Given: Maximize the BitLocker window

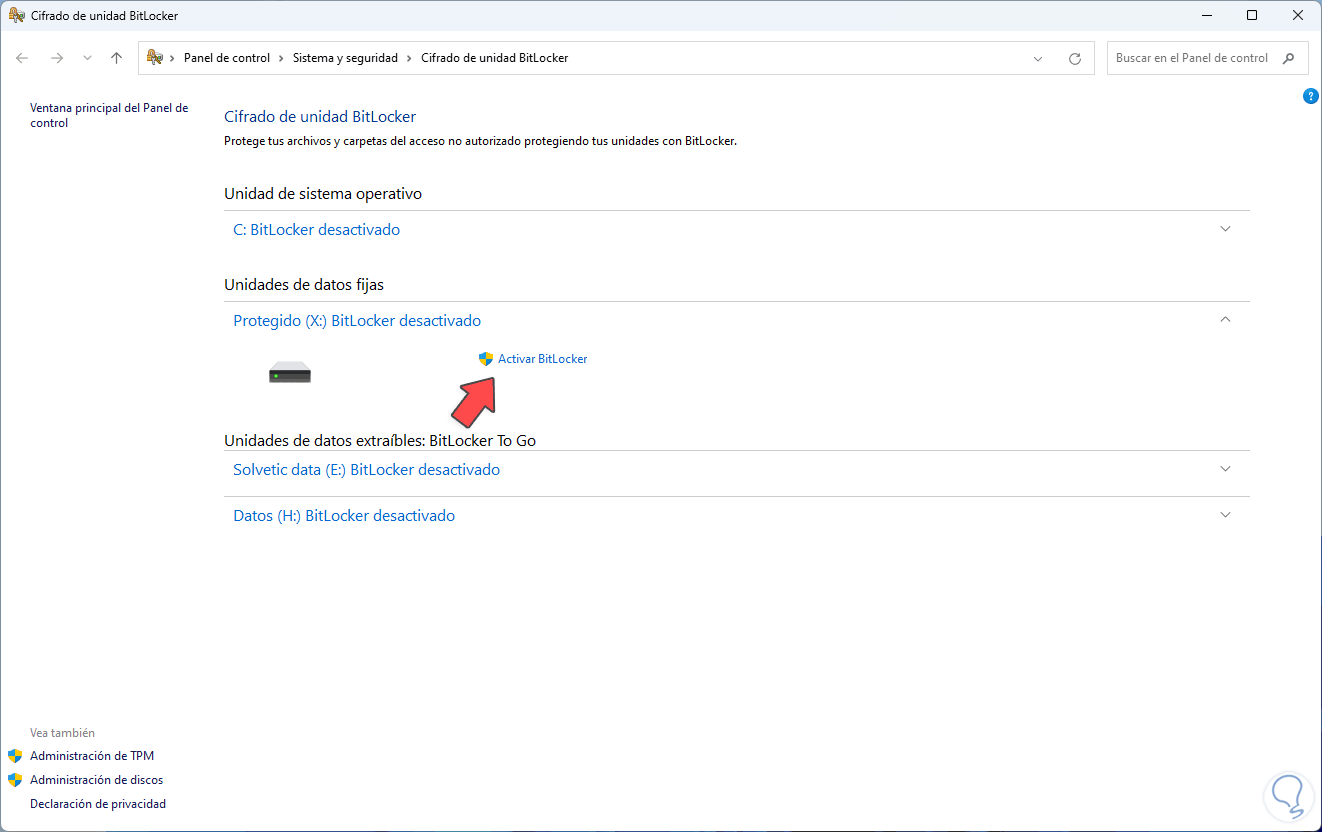Looking at the screenshot, I should pos(1252,16).
